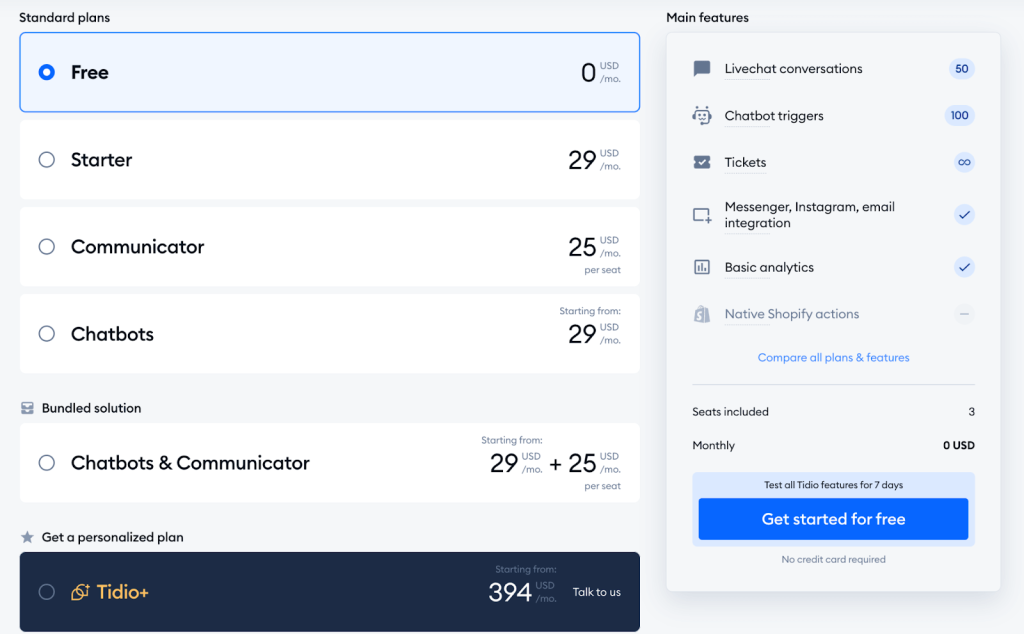
Task: Click the Seats included value 3
Action: (x=971, y=412)
